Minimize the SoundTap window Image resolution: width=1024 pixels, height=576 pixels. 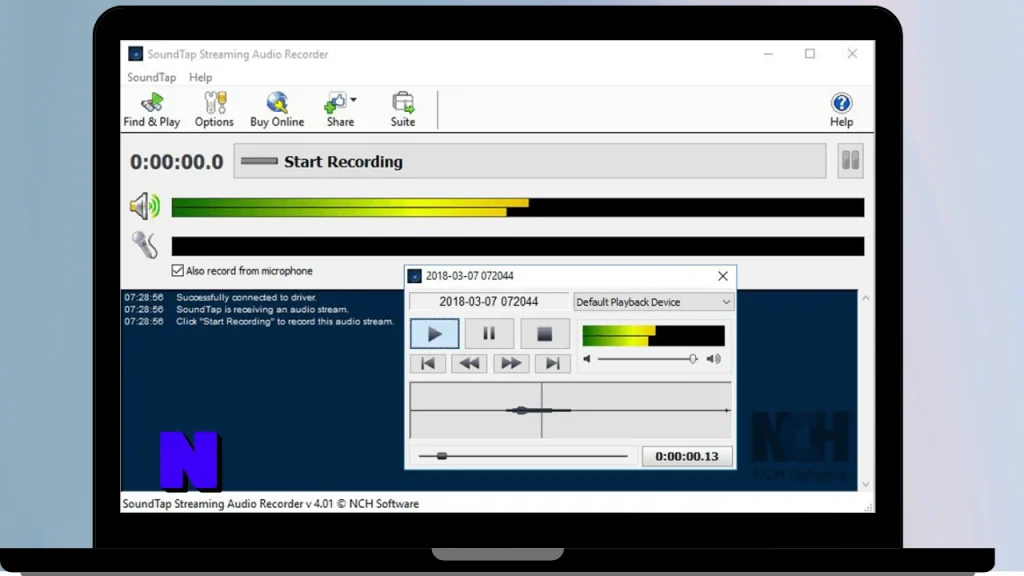768,54
